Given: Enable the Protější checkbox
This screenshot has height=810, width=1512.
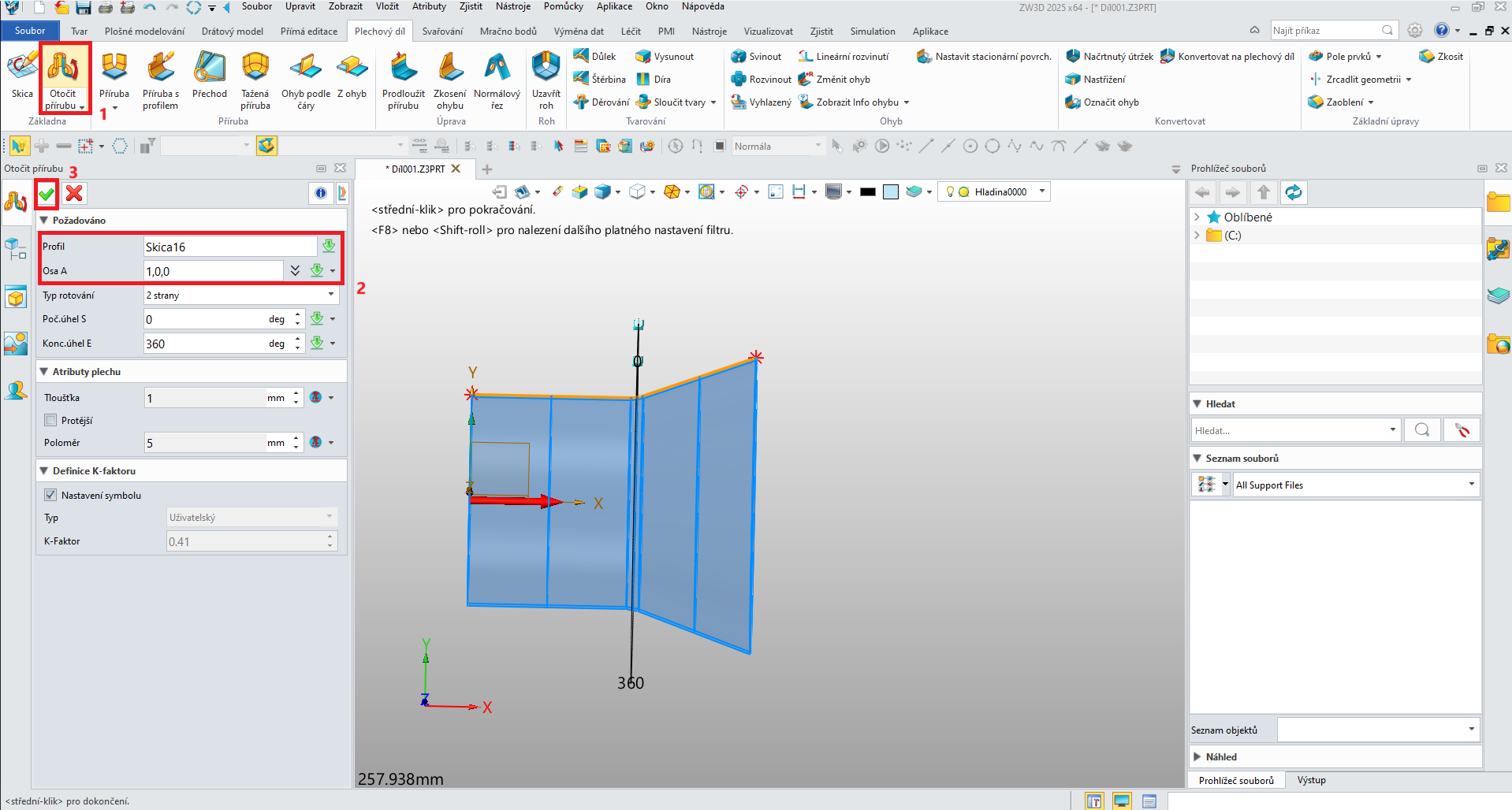Looking at the screenshot, I should coord(50,420).
